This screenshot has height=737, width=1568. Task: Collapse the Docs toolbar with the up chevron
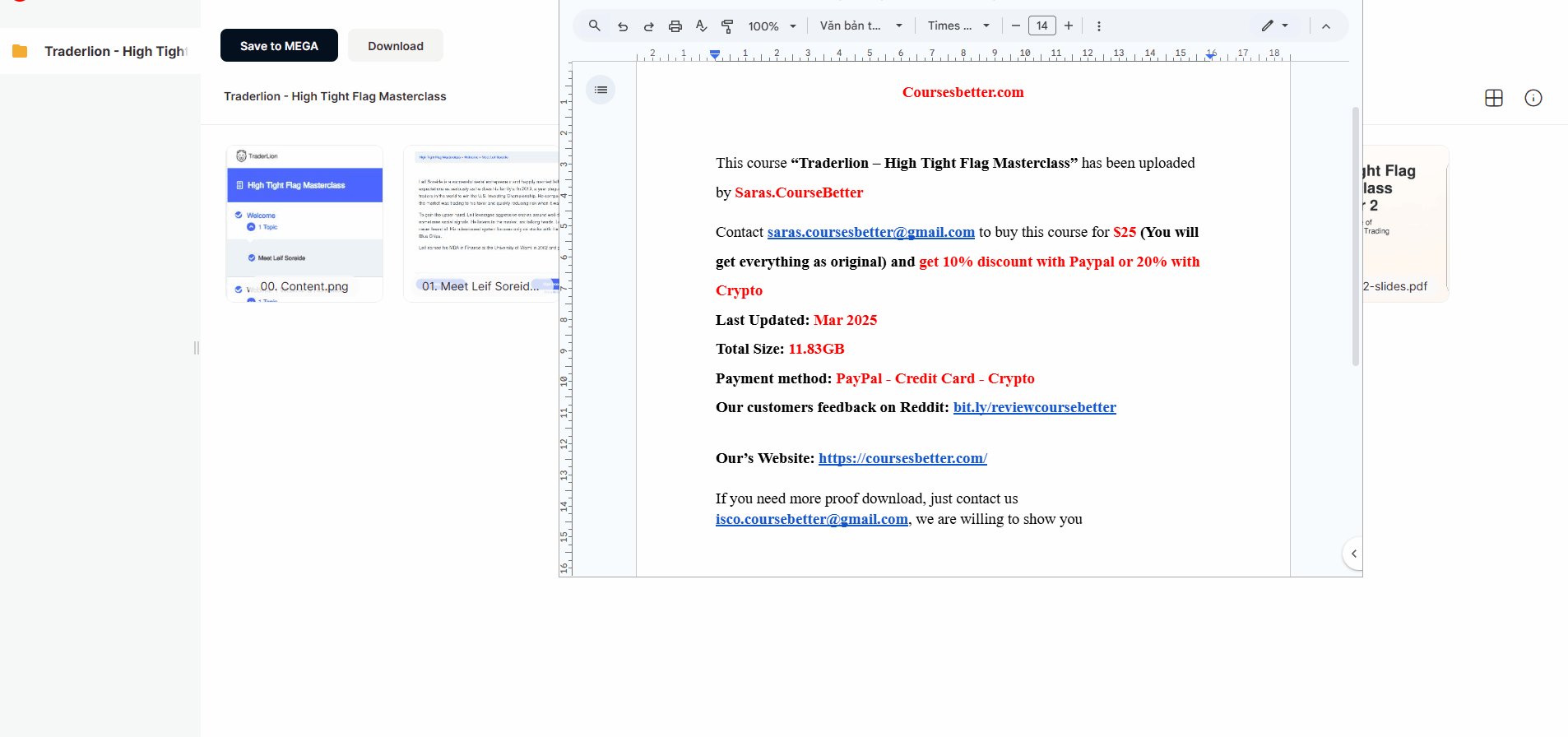click(1326, 26)
